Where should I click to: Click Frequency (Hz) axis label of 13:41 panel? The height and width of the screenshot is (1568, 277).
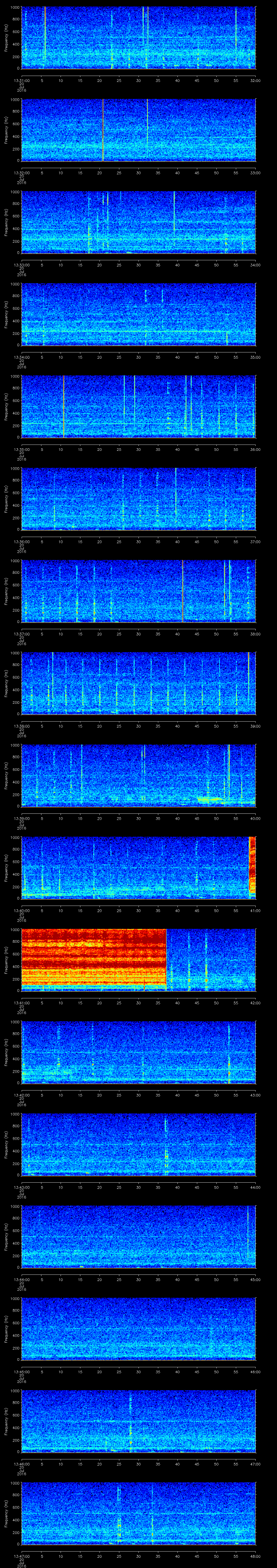[x=6, y=960]
